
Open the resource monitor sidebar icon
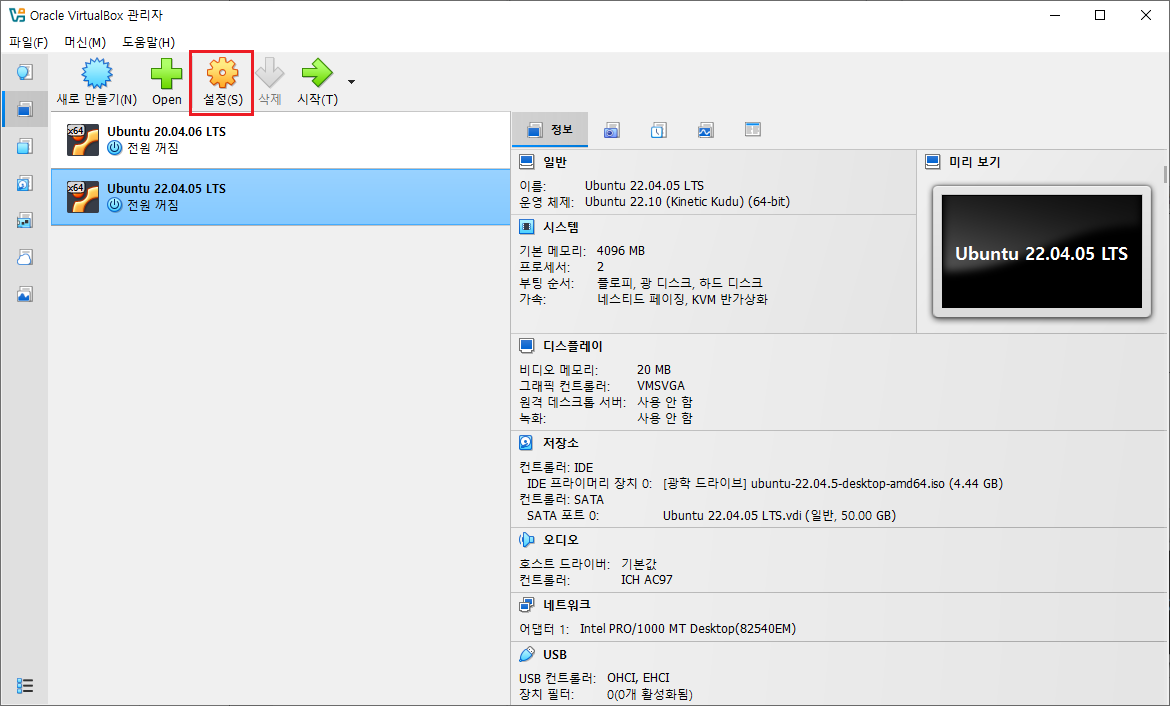tap(25, 295)
